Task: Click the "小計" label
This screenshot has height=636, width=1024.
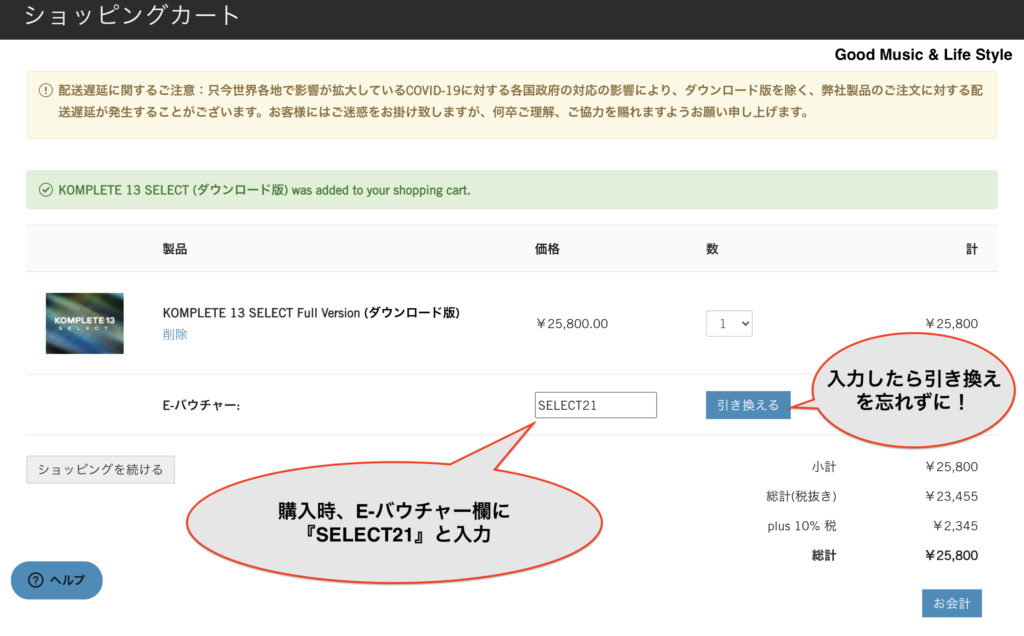Action: click(824, 467)
